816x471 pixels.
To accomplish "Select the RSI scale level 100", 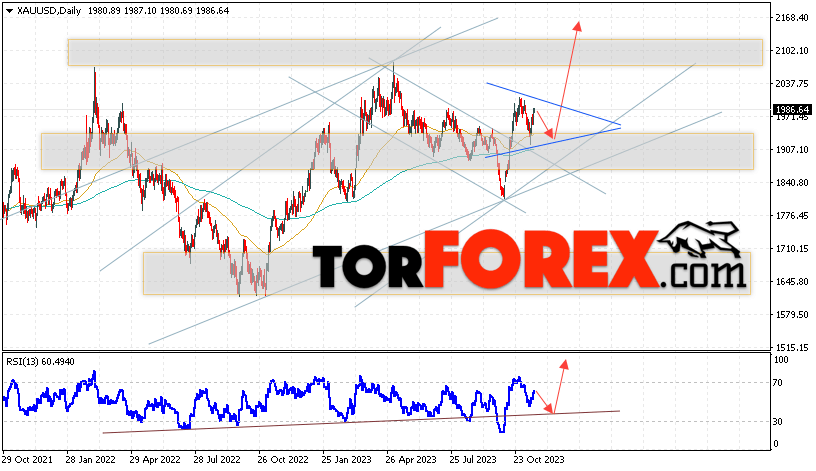I will pos(781,360).
